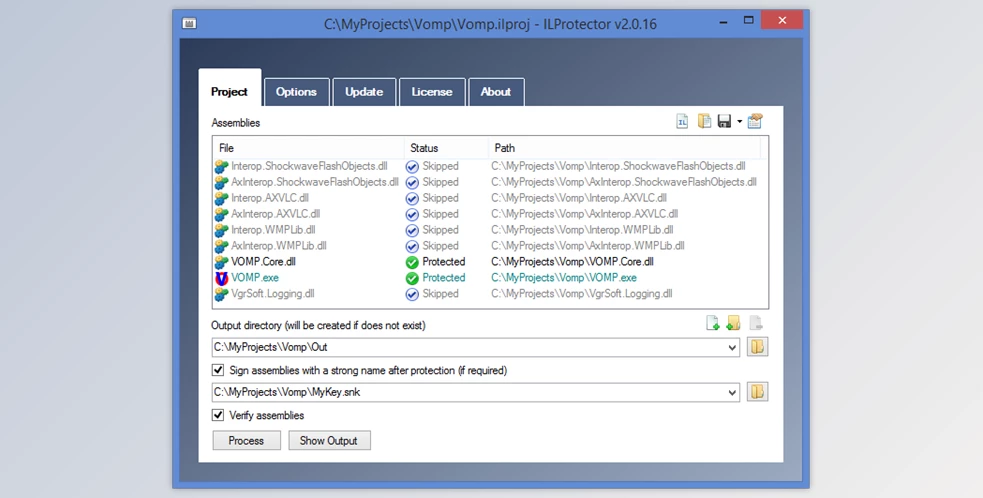Viewport: 983px width, 498px height.
Task: Select the Interop.ShockwaveFlashObjects.dll file name
Action: [309, 167]
